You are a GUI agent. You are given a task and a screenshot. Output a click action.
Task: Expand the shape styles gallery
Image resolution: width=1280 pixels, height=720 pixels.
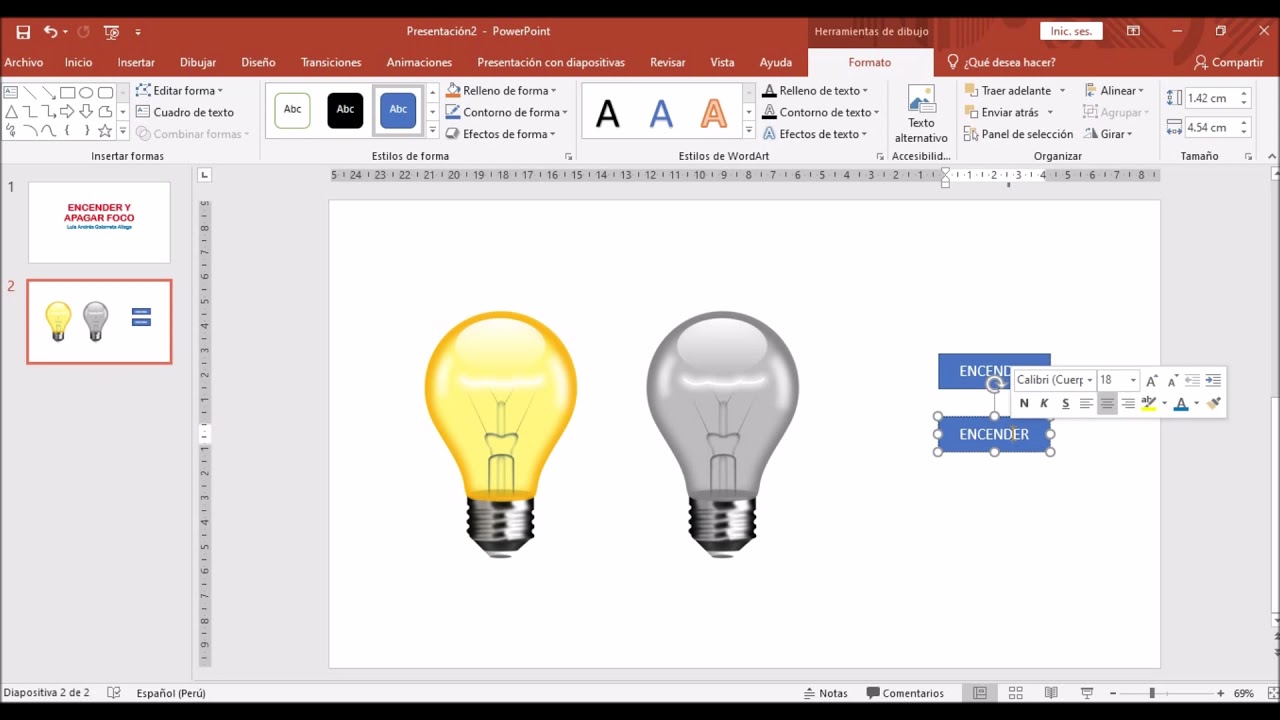(x=433, y=131)
